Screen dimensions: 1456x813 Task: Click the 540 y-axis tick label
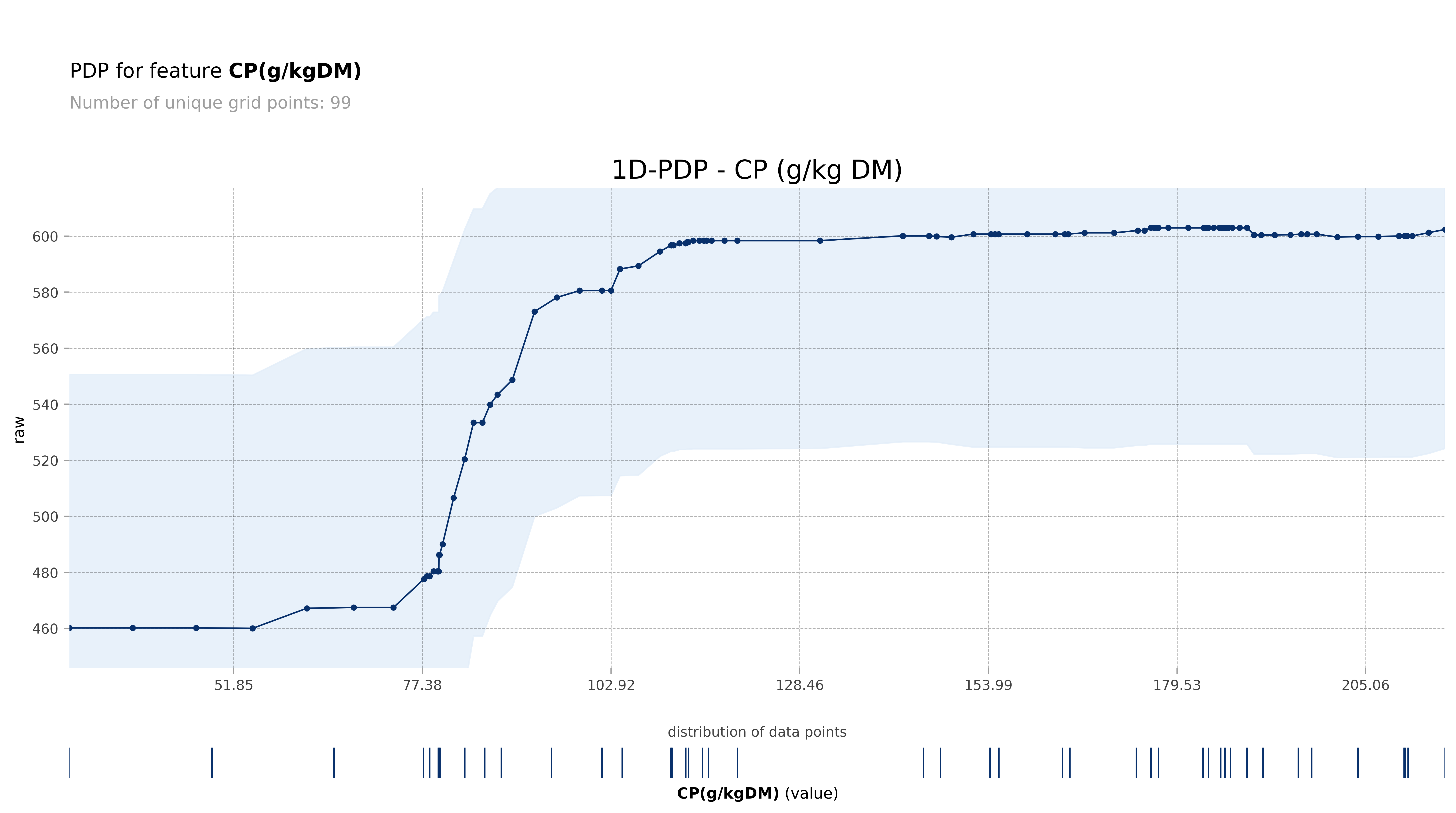coord(45,405)
